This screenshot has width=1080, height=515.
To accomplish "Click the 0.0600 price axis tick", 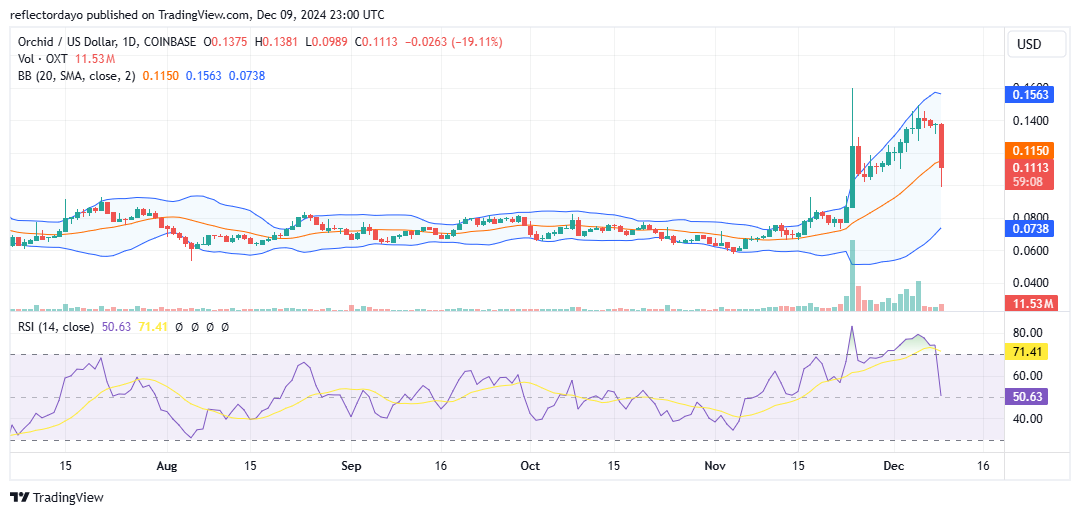I will 1031,251.
